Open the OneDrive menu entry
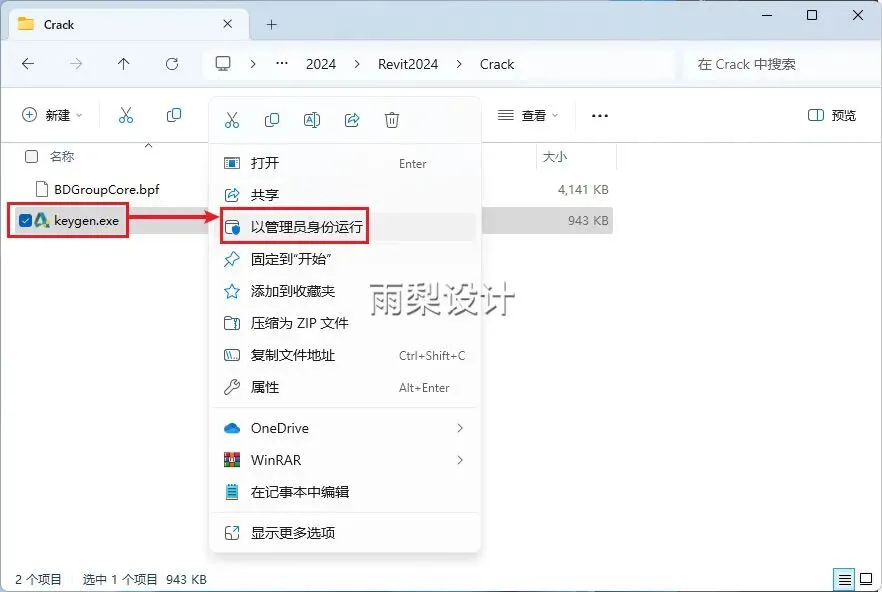The height and width of the screenshot is (592, 882). [344, 428]
